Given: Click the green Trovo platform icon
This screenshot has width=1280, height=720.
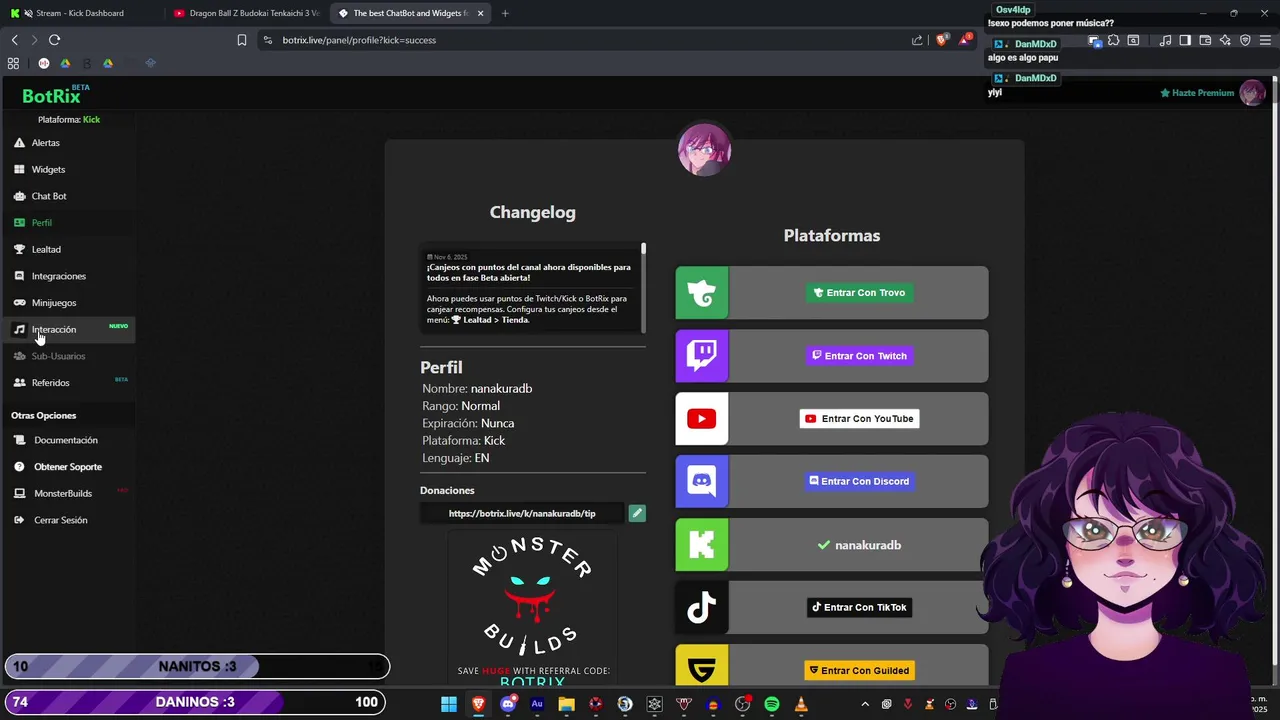Looking at the screenshot, I should point(702,293).
